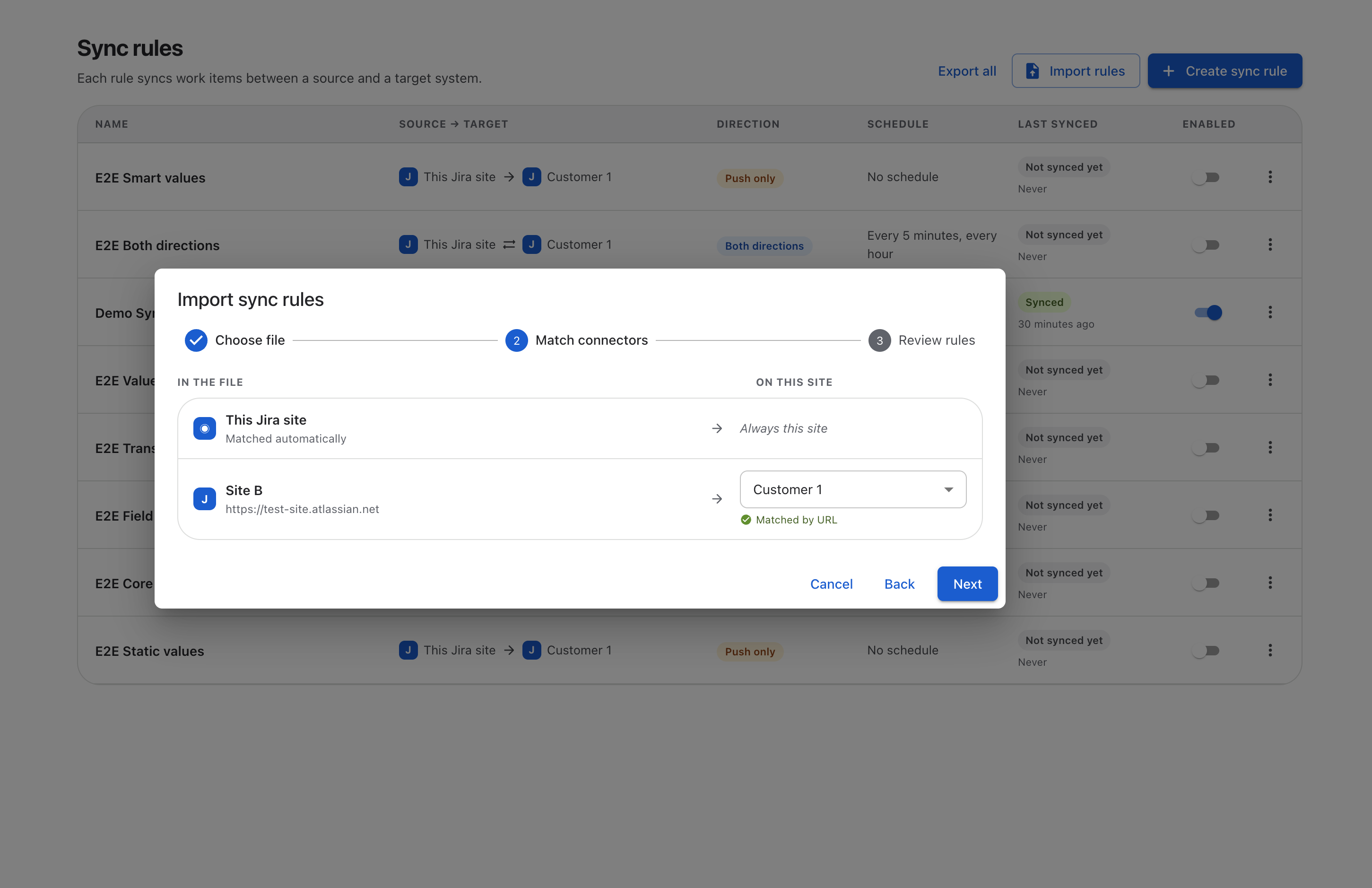
Task: Jump to the Review rules step
Action: click(921, 340)
